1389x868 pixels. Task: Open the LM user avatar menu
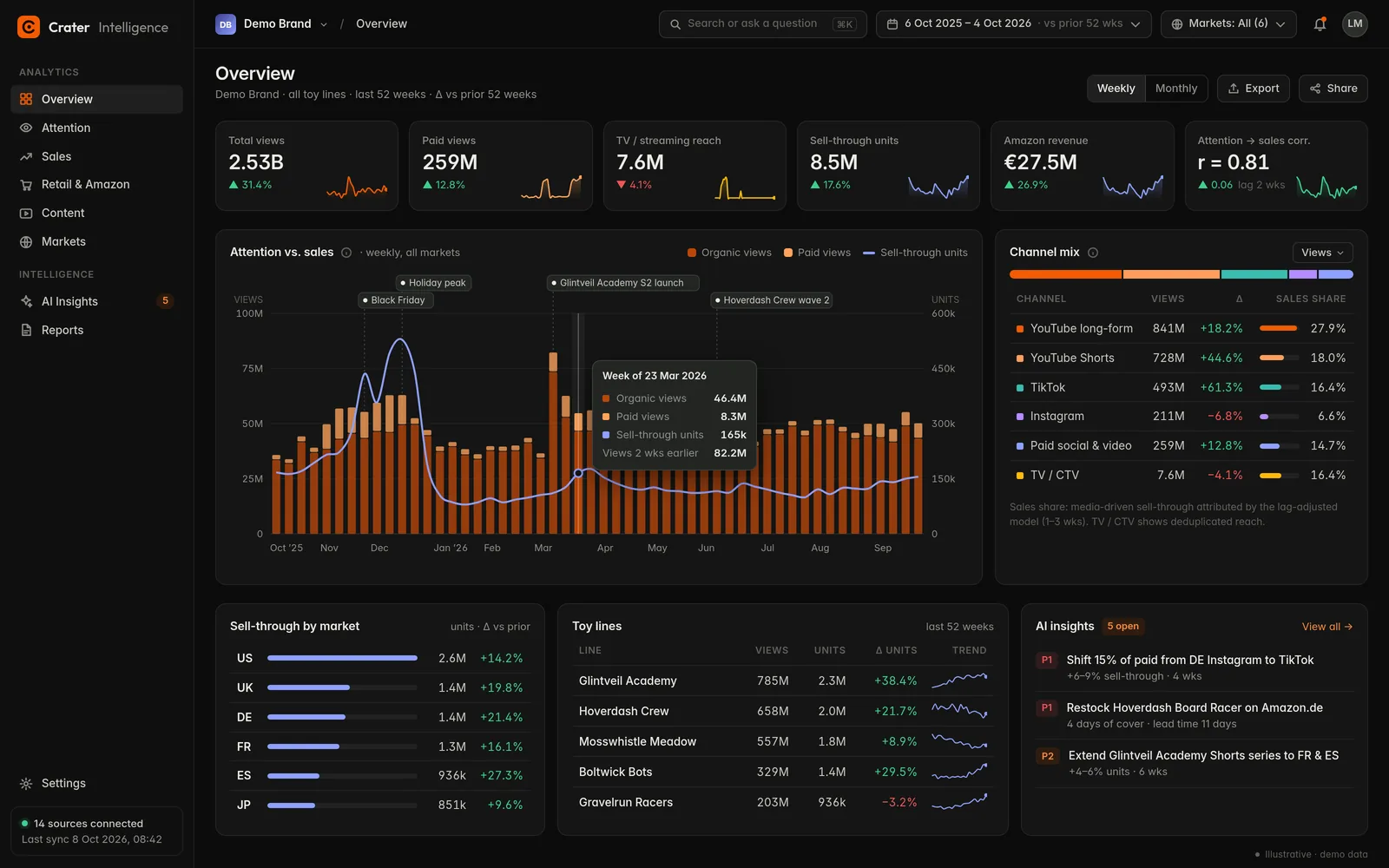tap(1354, 24)
